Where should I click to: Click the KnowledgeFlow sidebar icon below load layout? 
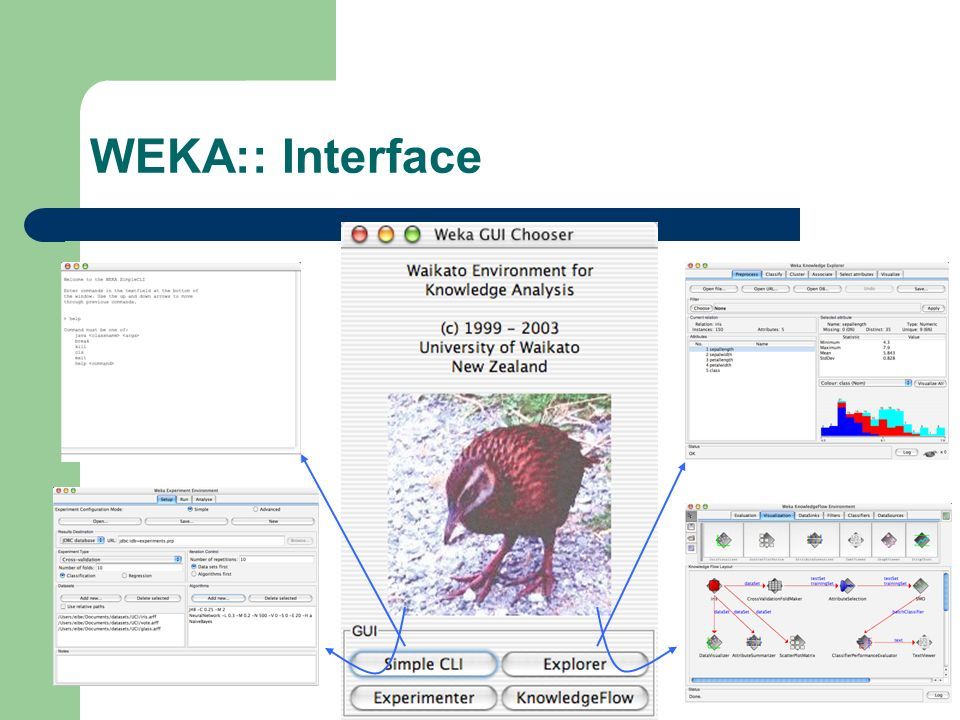[x=691, y=549]
